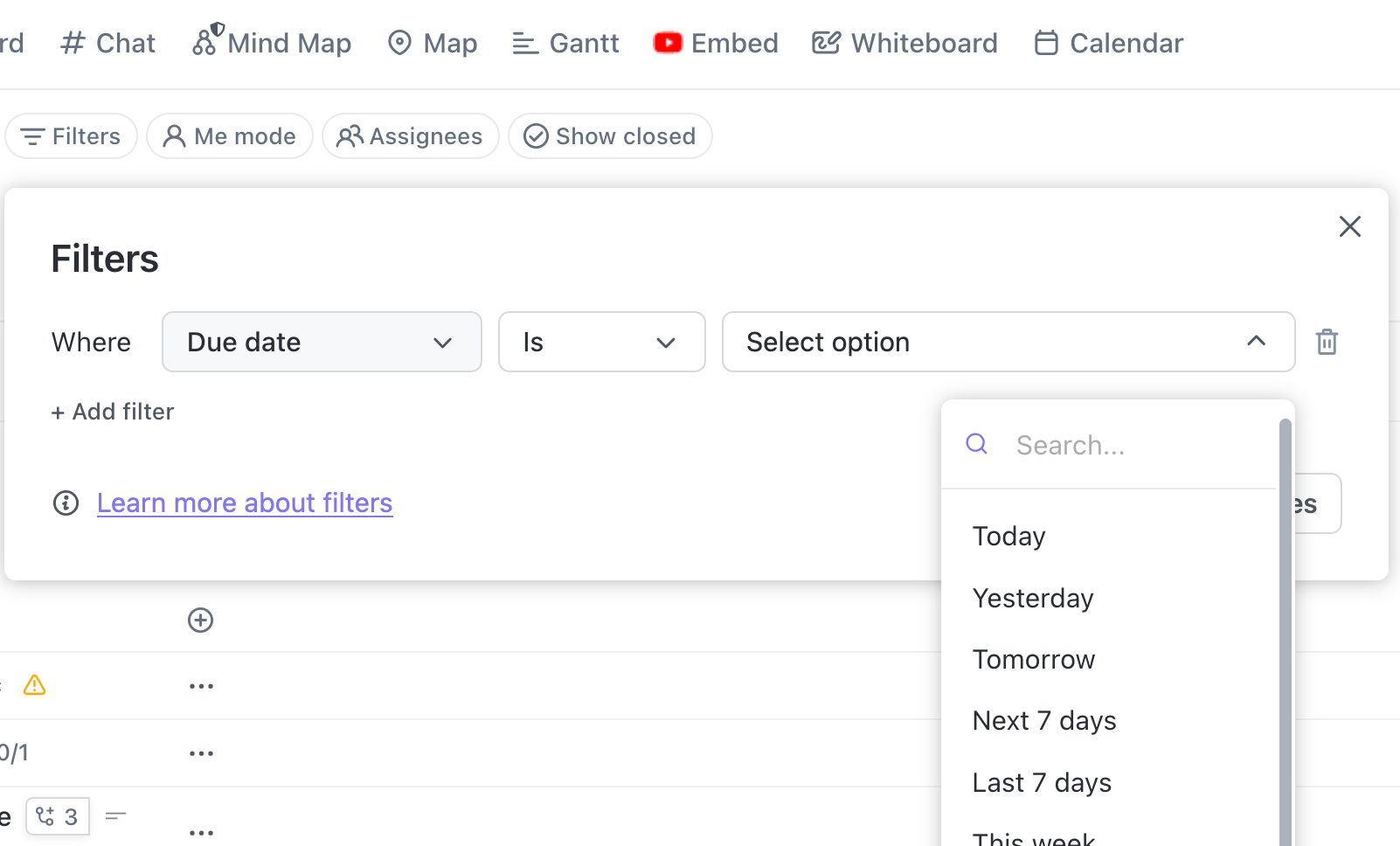Click the dropdown list scrollbar
Viewport: 1400px width, 846px height.
click(x=1285, y=629)
